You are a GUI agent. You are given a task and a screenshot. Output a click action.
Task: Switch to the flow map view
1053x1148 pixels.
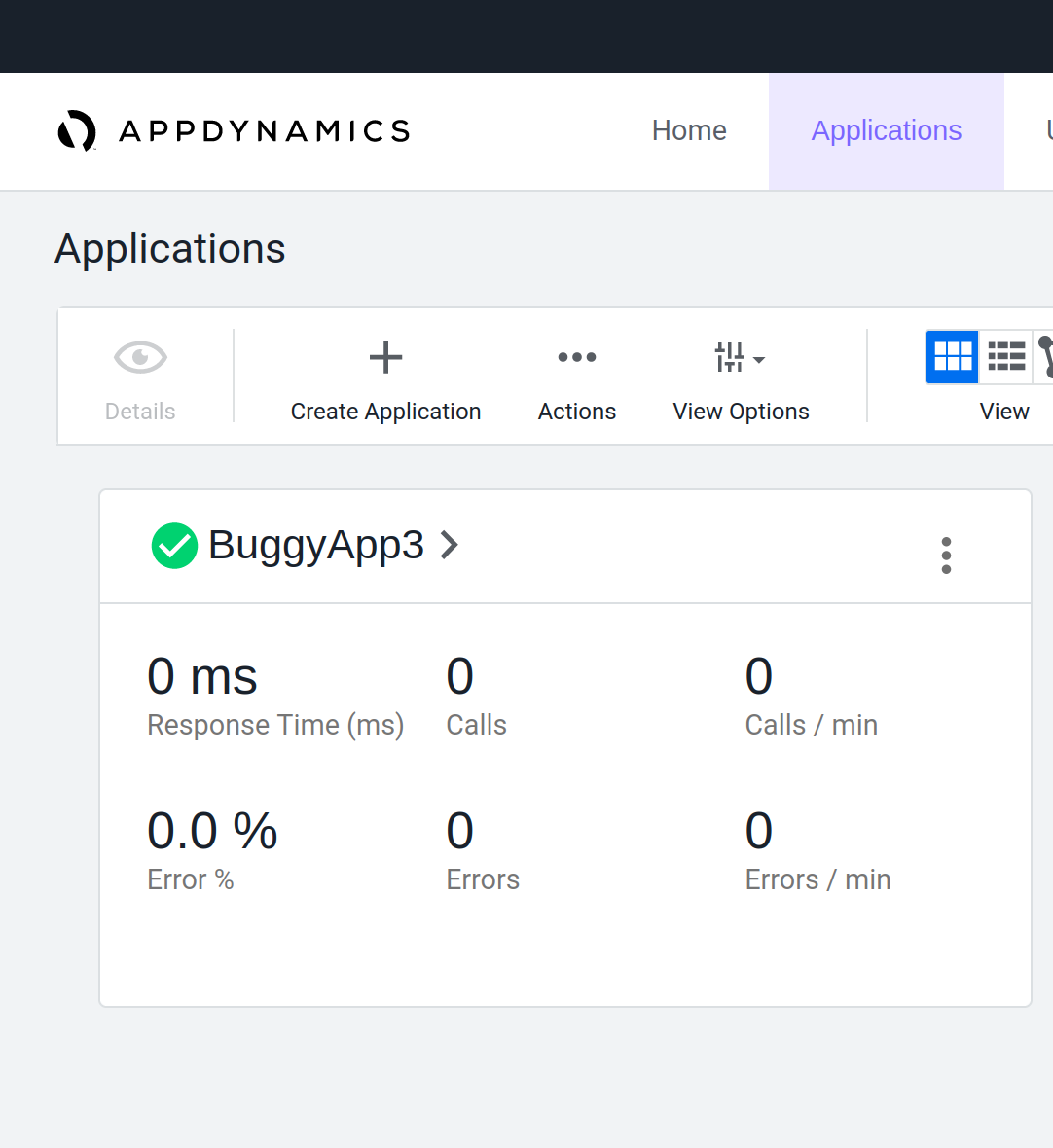coord(1045,357)
